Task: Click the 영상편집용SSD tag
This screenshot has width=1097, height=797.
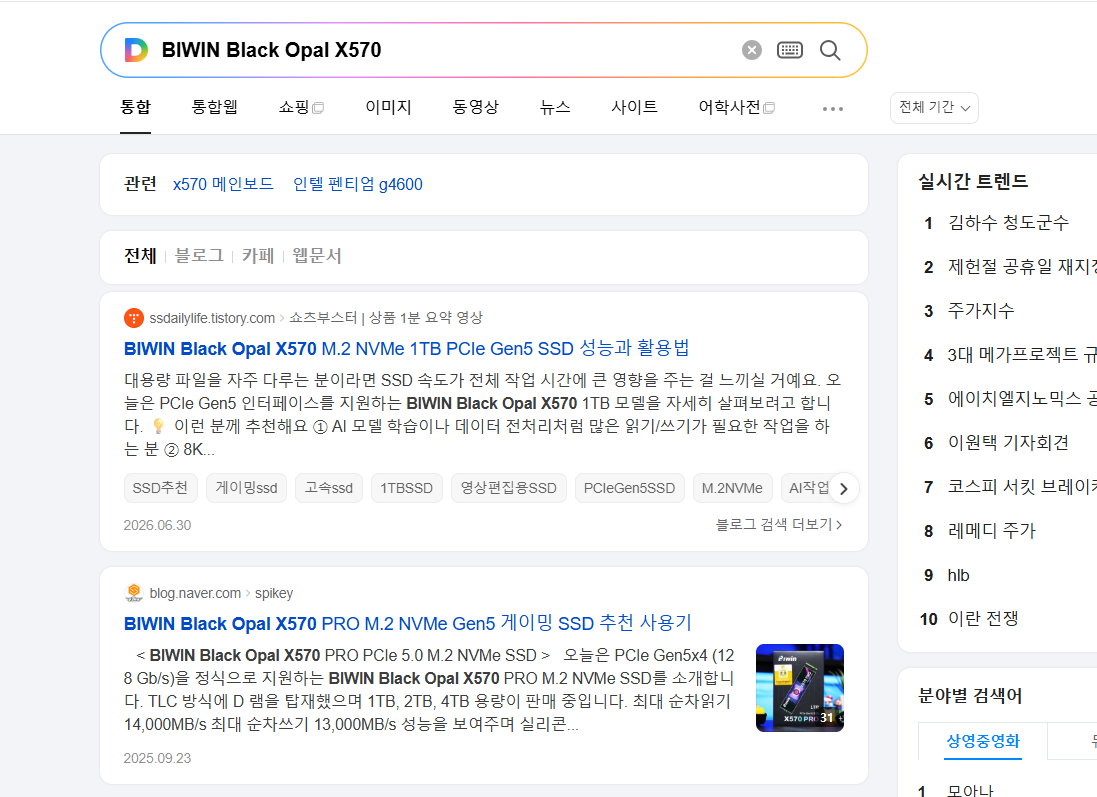Action: [509, 488]
